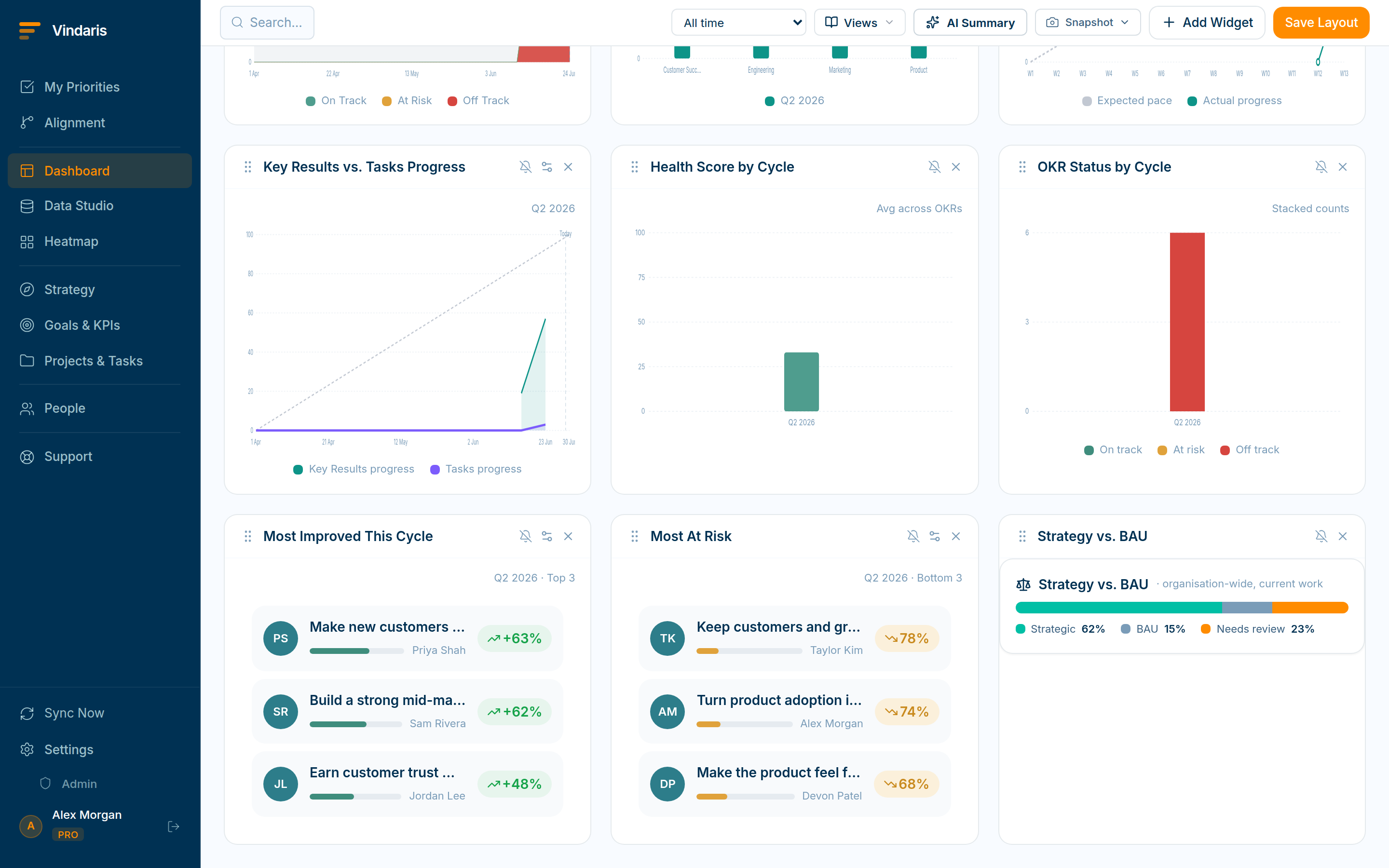Open the Heatmap view
Image resolution: width=1389 pixels, height=868 pixels.
100,241
